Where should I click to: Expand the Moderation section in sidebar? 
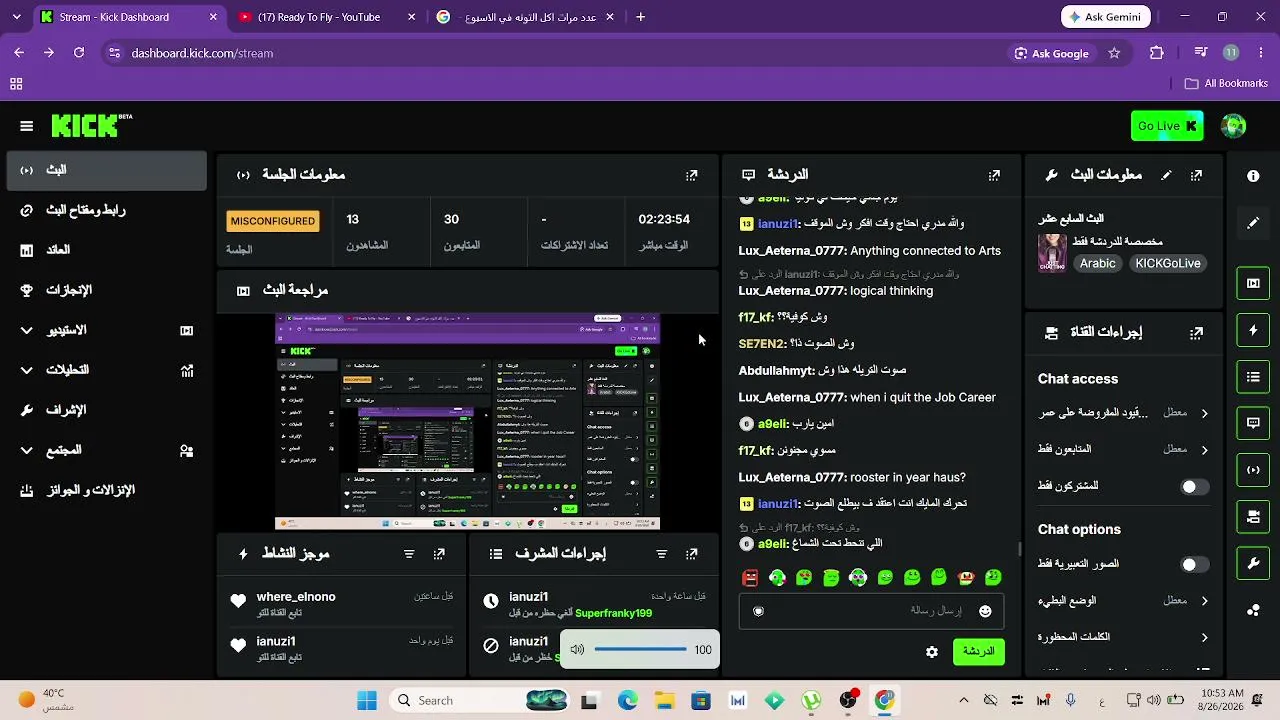tap(106, 410)
